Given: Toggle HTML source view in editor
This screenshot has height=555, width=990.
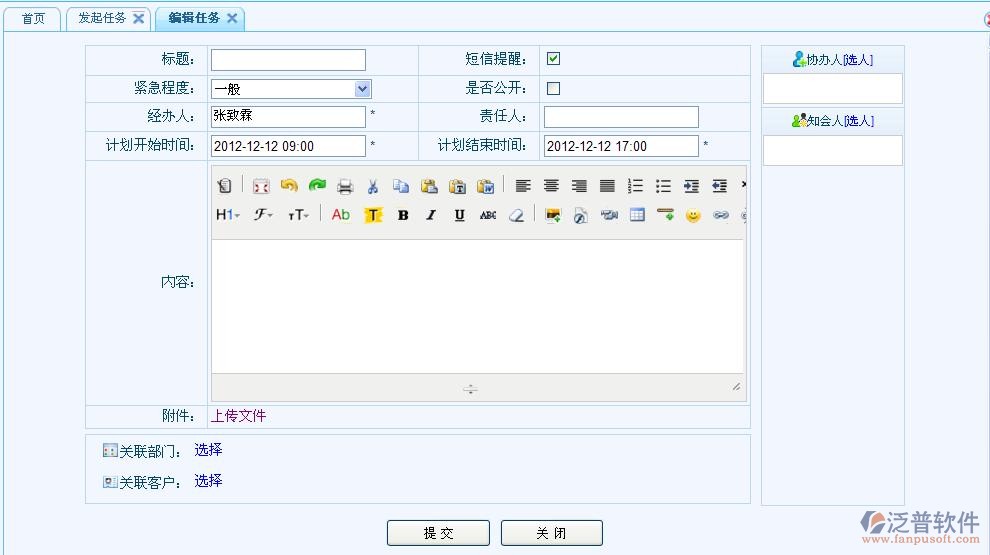Looking at the screenshot, I should pos(224,186).
